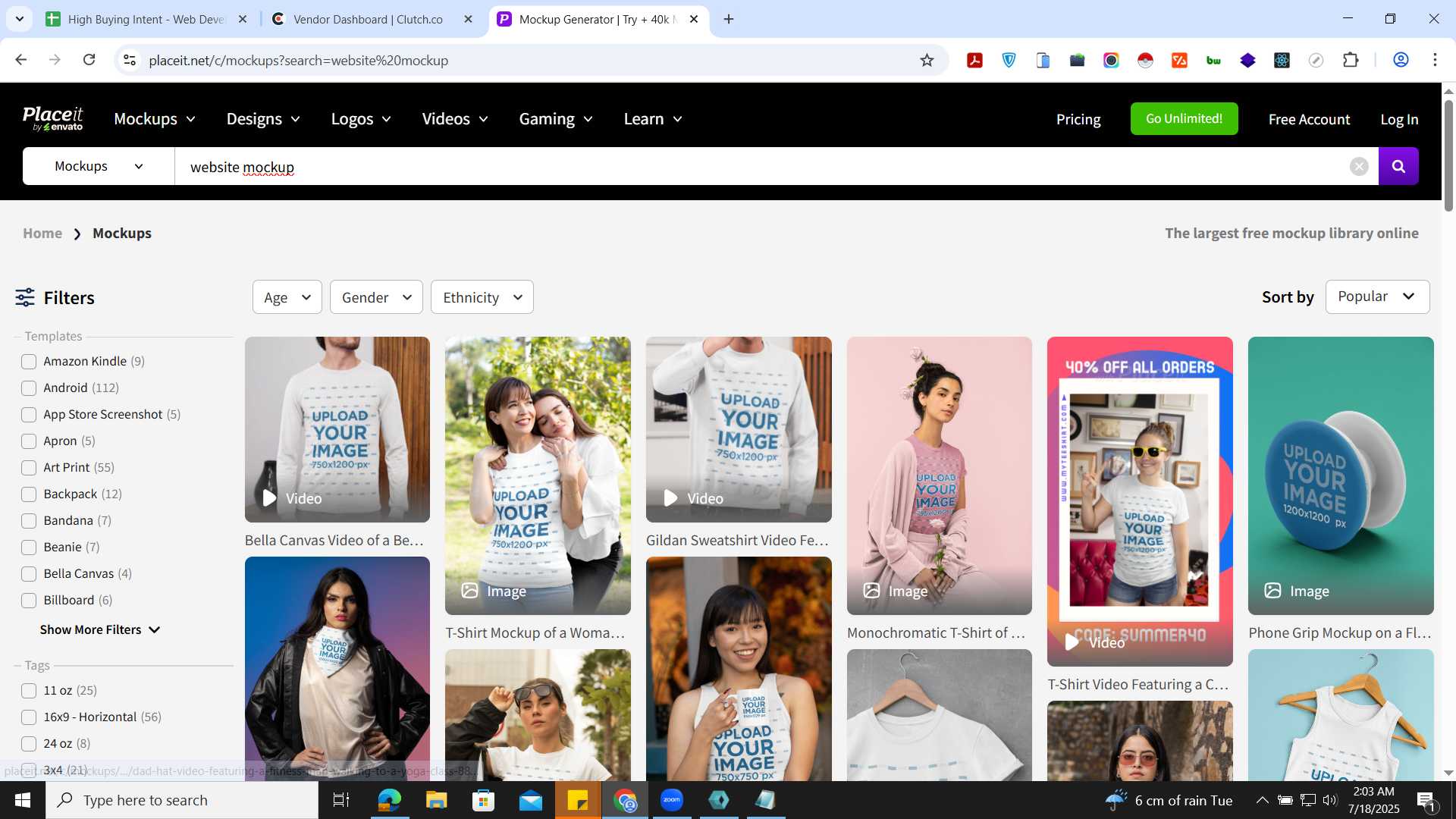Screen dimensions: 1456x819
Task: Check the Amazon Kindle filter
Action: point(29,361)
